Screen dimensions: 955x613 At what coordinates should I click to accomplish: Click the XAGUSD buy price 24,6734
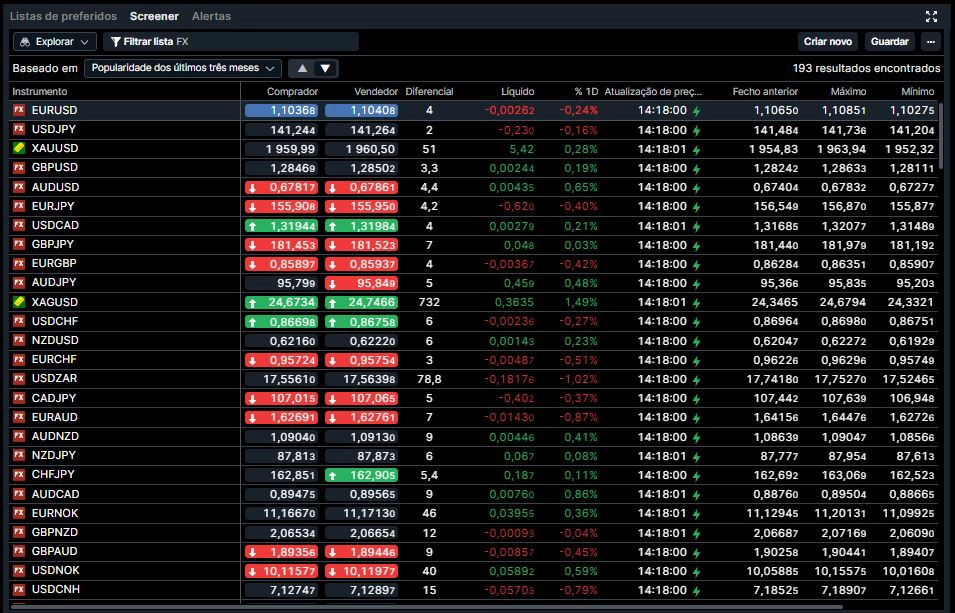(281, 302)
